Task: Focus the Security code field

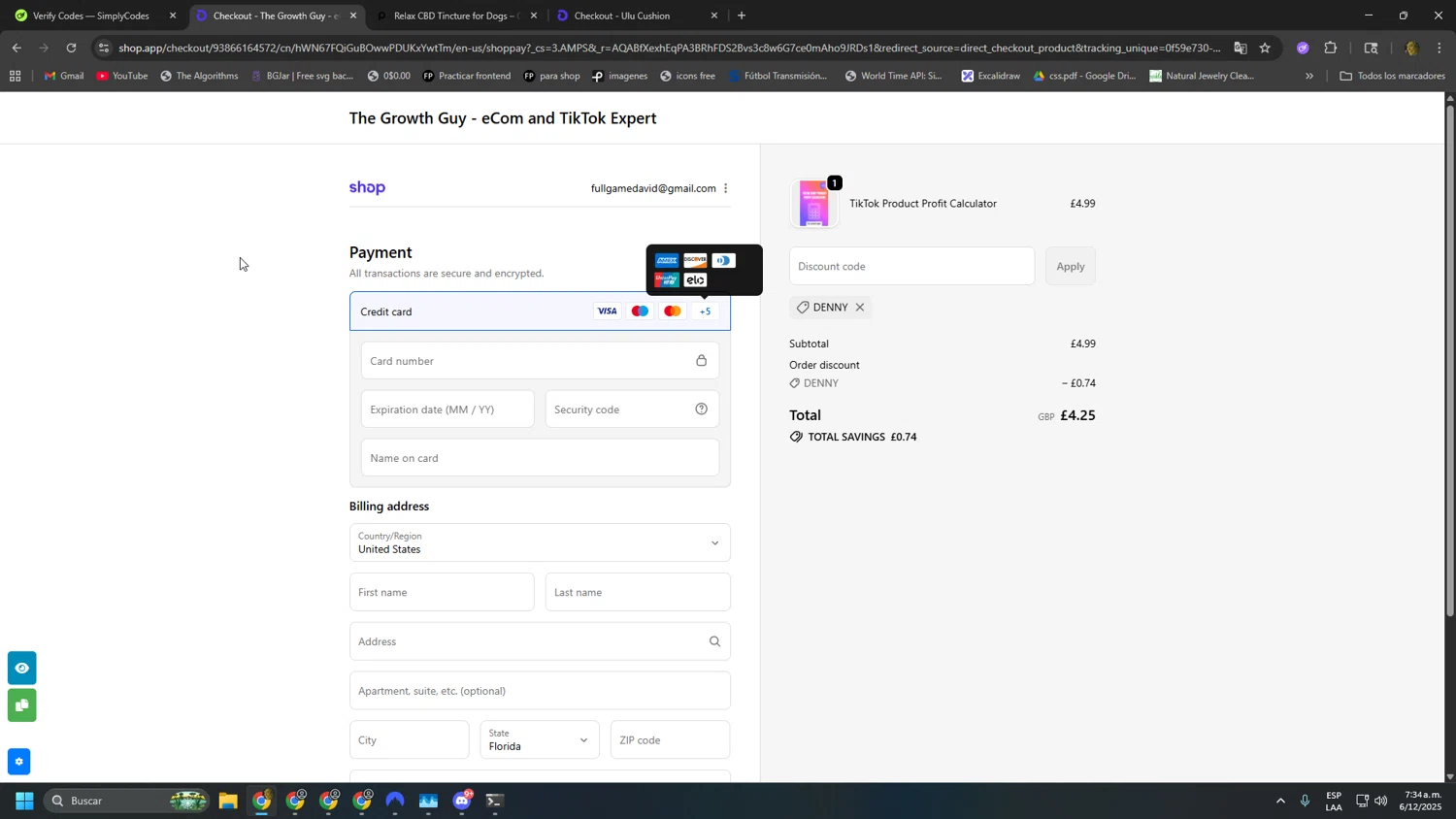Action: coord(632,409)
